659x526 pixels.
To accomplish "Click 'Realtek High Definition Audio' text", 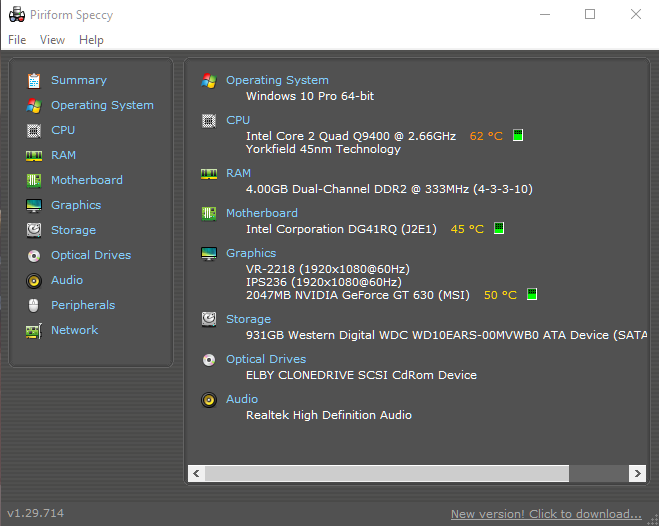I will (x=329, y=415).
